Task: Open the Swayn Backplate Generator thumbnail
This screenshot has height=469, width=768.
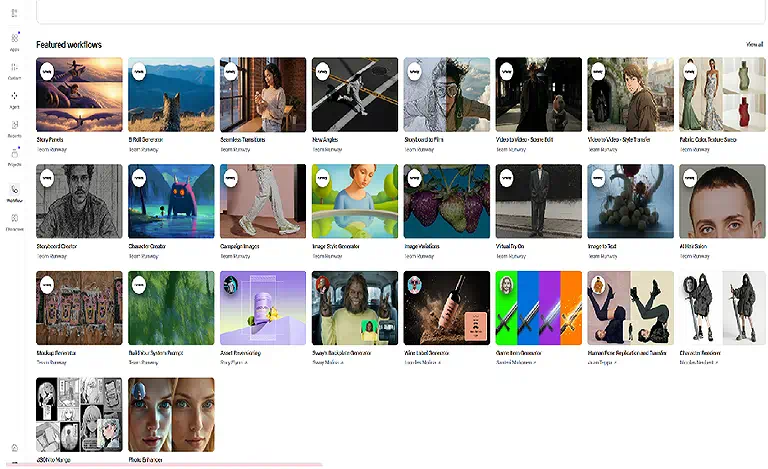Action: coord(355,308)
